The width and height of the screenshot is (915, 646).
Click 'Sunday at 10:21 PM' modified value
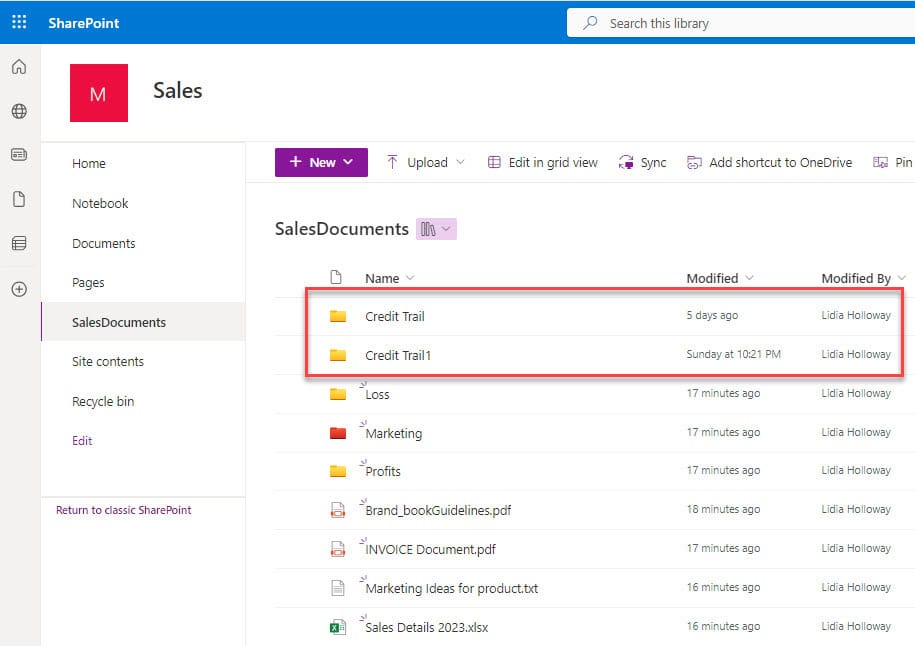(x=734, y=354)
